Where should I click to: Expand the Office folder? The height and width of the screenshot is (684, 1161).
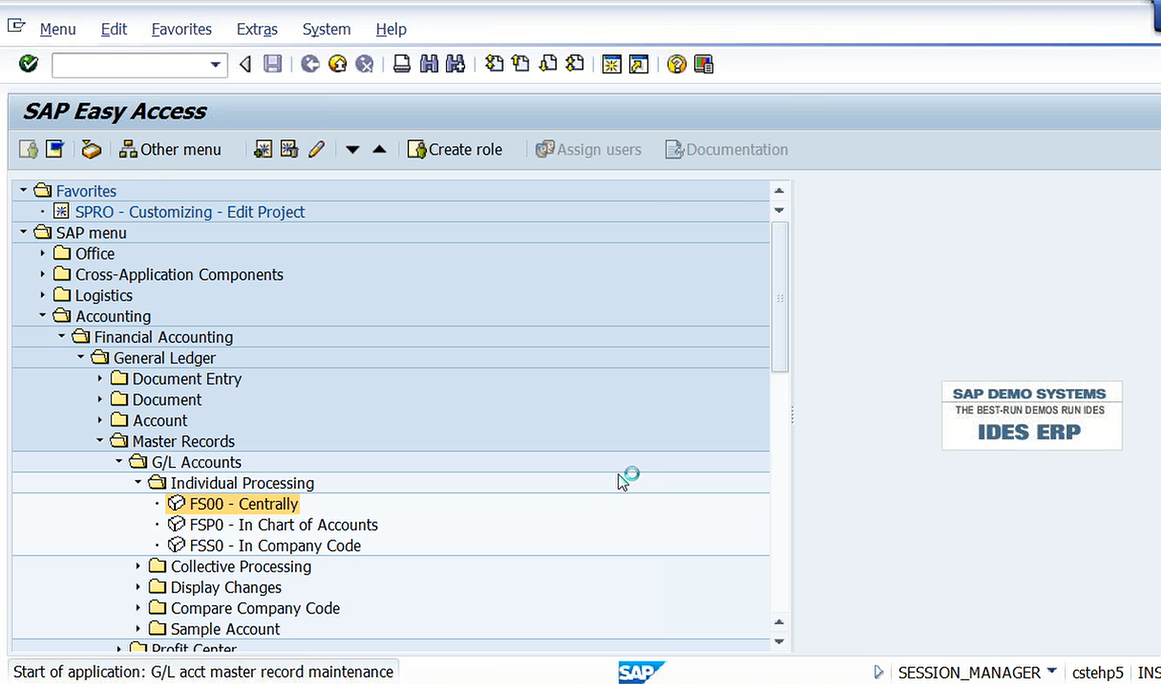point(42,253)
